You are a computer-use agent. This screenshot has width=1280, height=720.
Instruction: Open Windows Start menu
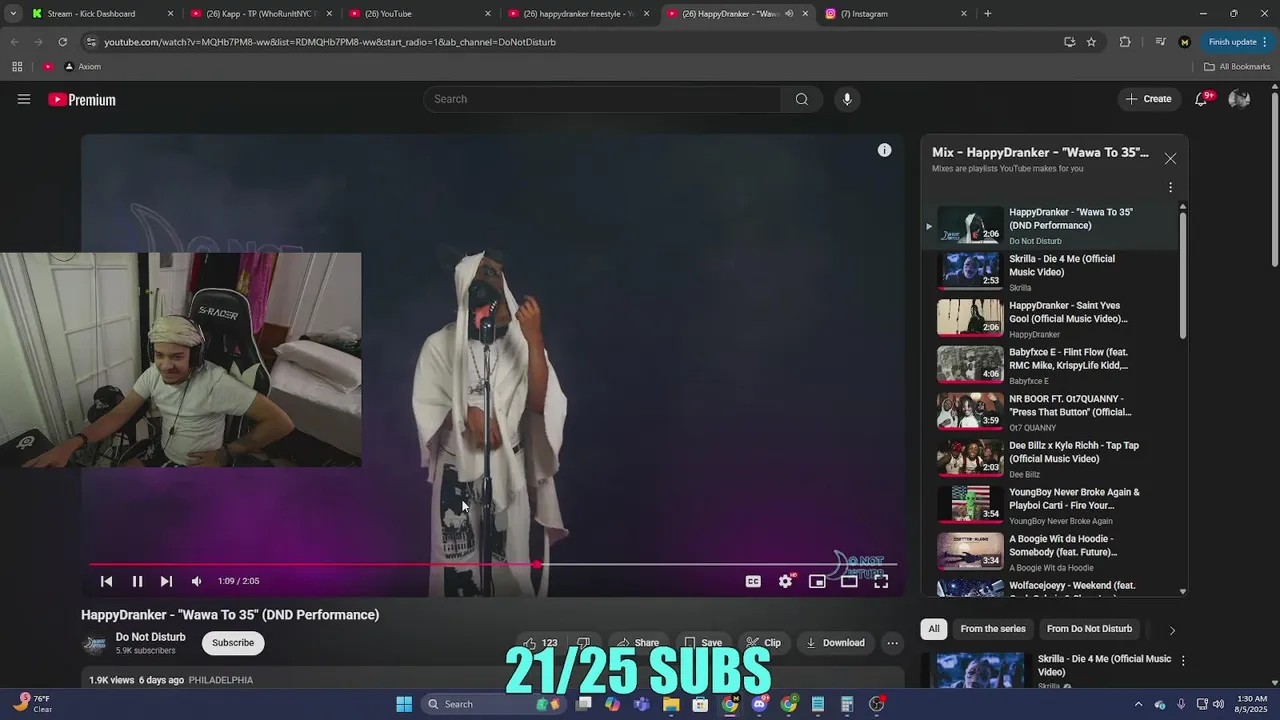404,704
